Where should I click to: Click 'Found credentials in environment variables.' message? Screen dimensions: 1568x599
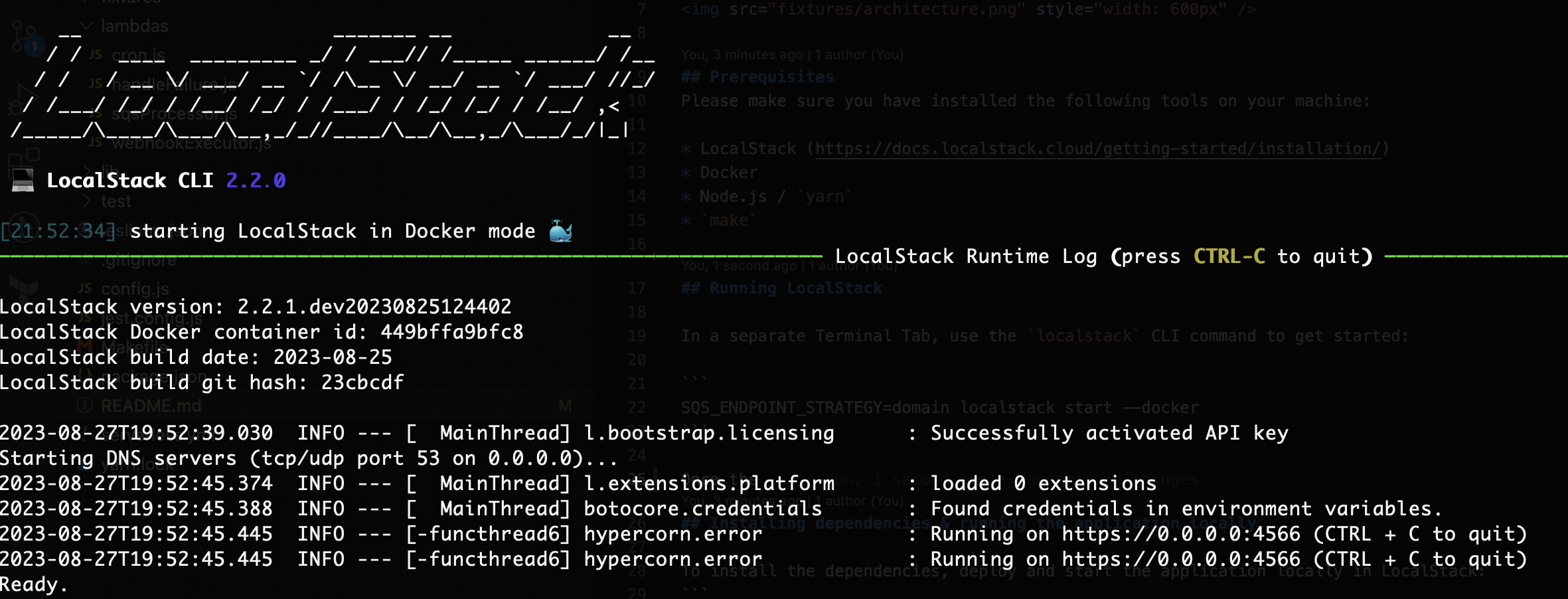point(1187,509)
